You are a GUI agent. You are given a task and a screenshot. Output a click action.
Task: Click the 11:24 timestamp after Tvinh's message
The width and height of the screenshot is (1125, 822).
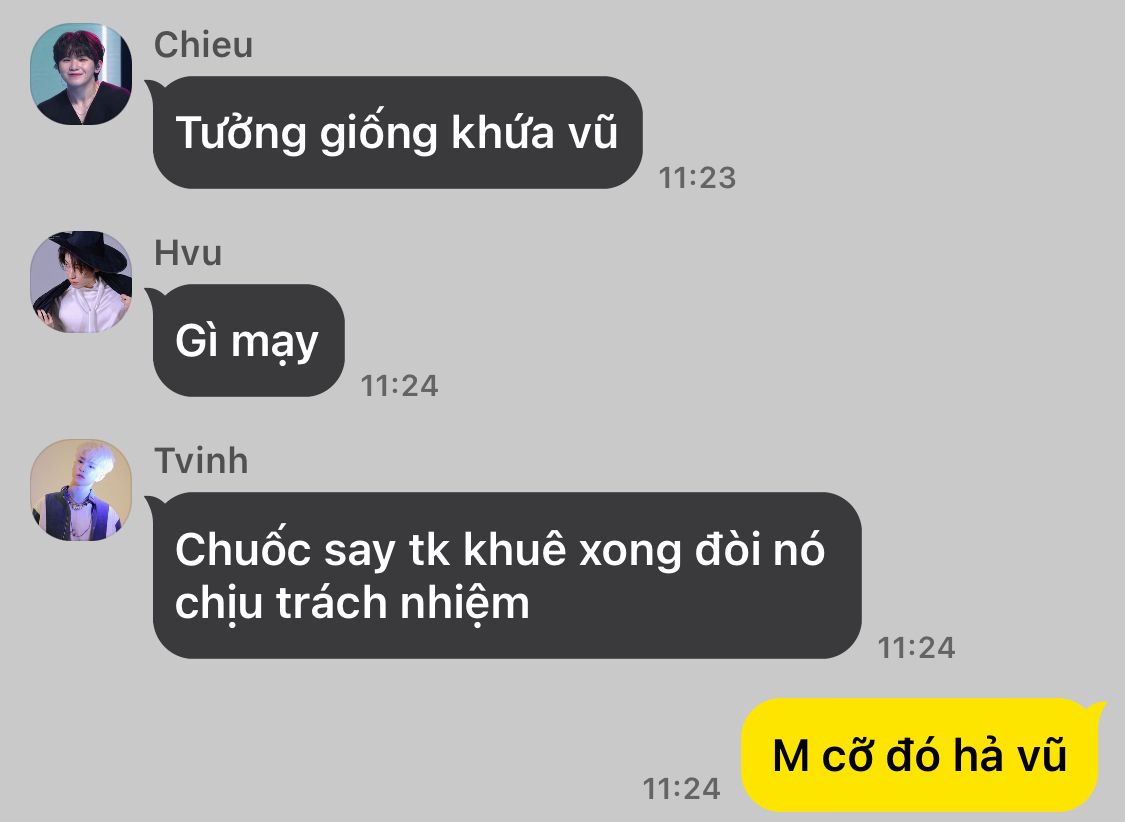click(x=916, y=648)
